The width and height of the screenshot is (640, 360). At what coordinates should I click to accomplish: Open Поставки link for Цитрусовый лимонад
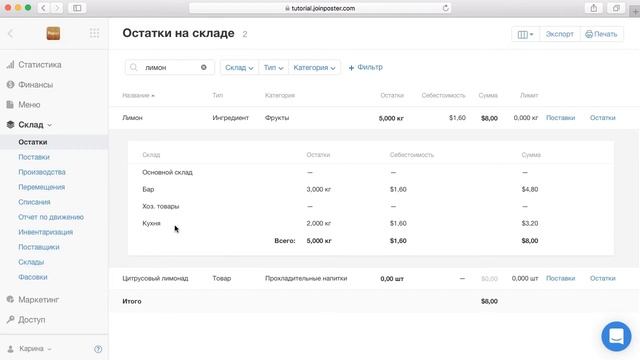[x=560, y=278]
